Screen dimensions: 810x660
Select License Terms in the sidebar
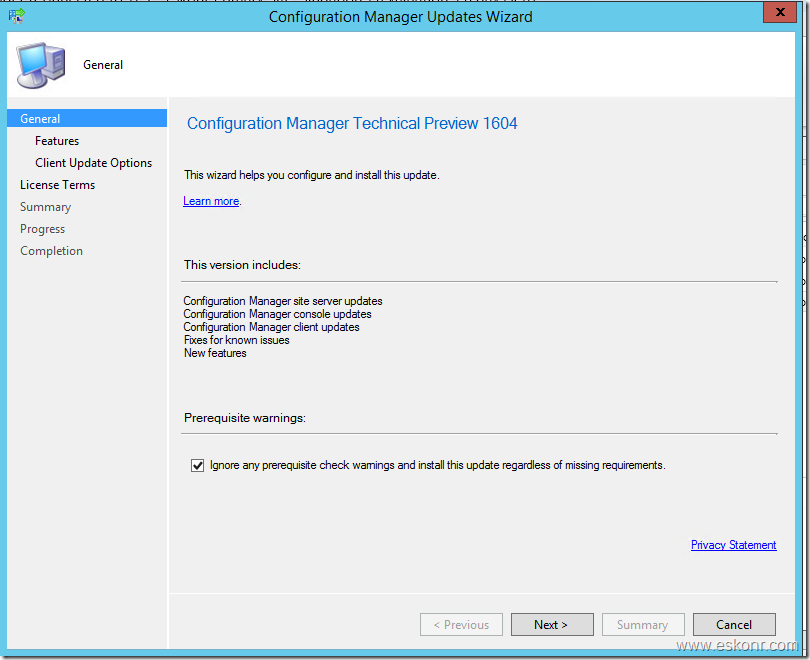pos(57,185)
